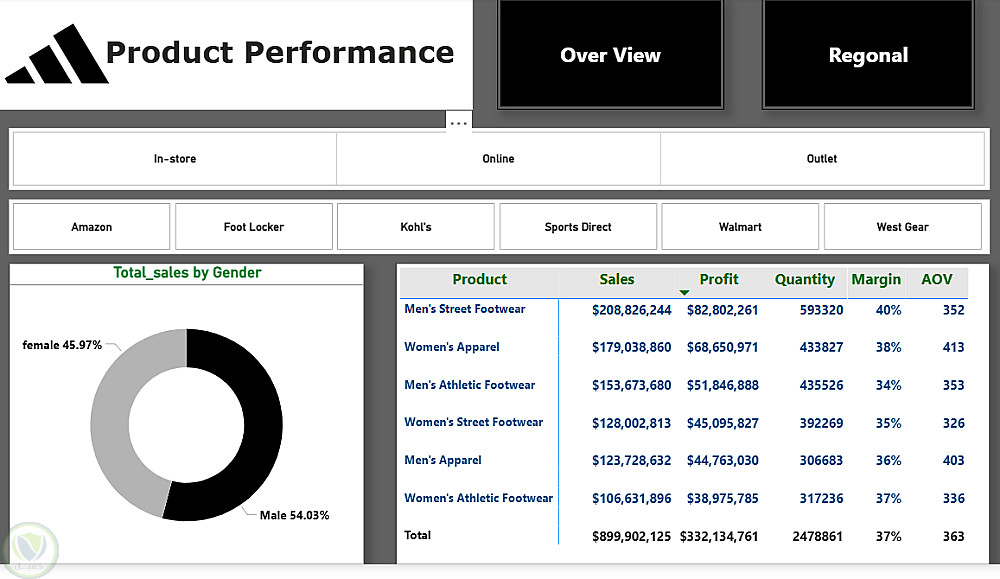Navigate to the Regonal page

click(868, 55)
